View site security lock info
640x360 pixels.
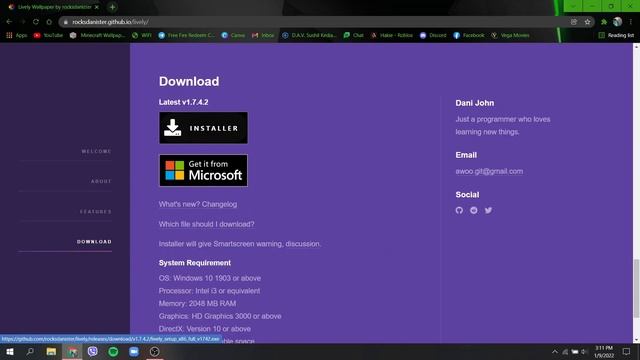pos(66,22)
